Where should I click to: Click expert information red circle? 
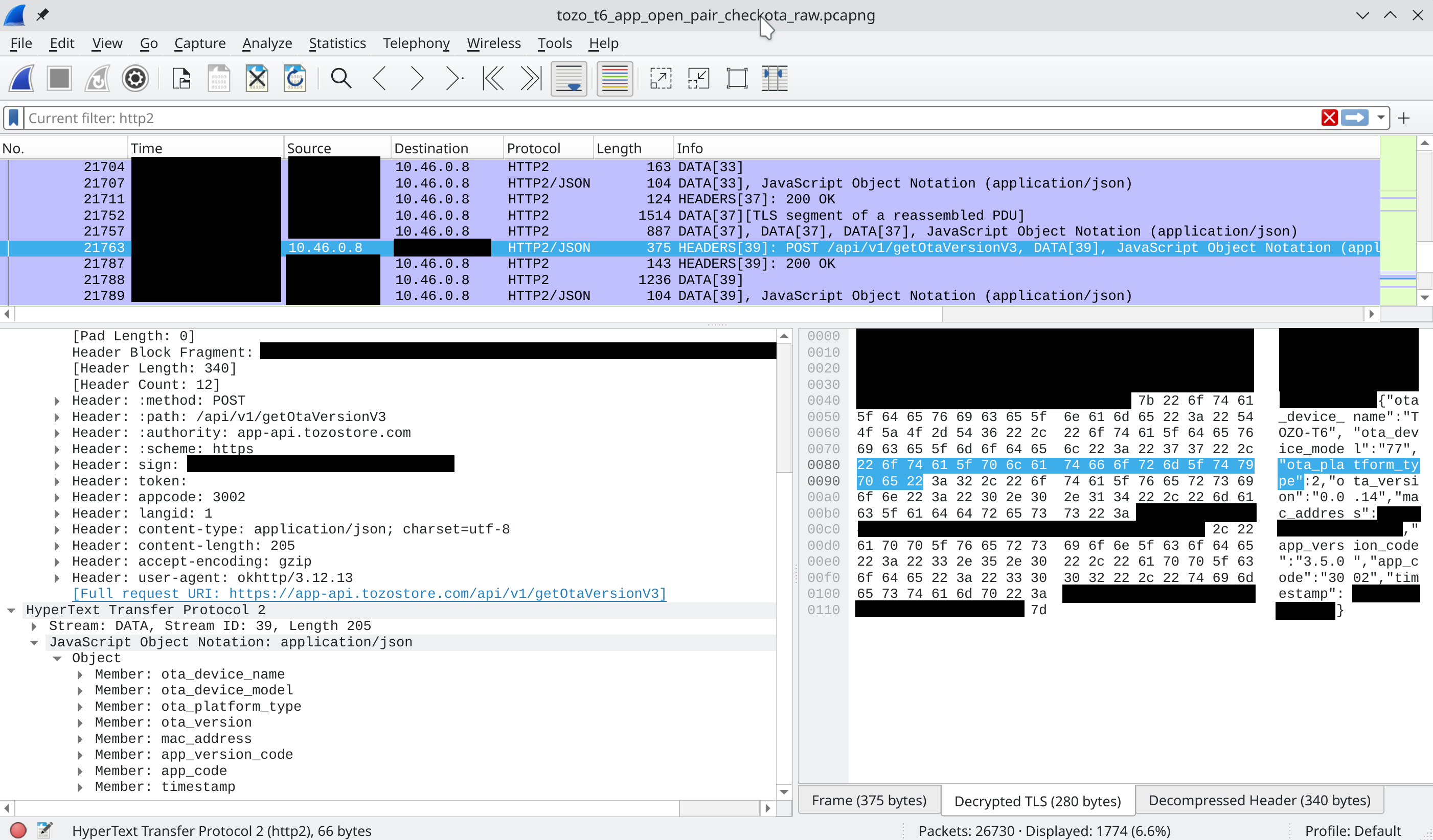click(x=18, y=830)
